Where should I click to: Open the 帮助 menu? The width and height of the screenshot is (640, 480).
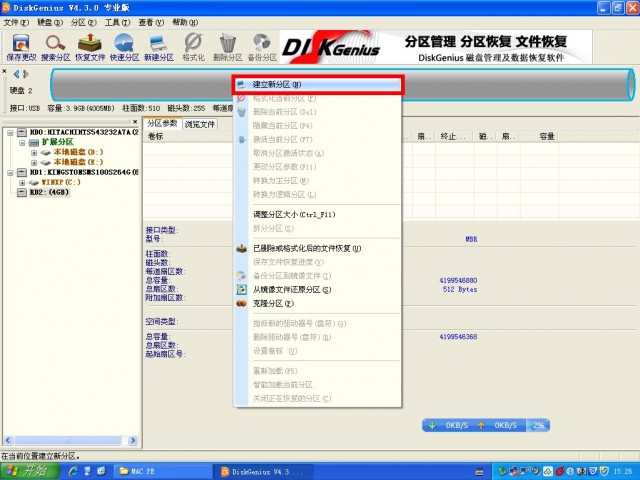click(185, 22)
